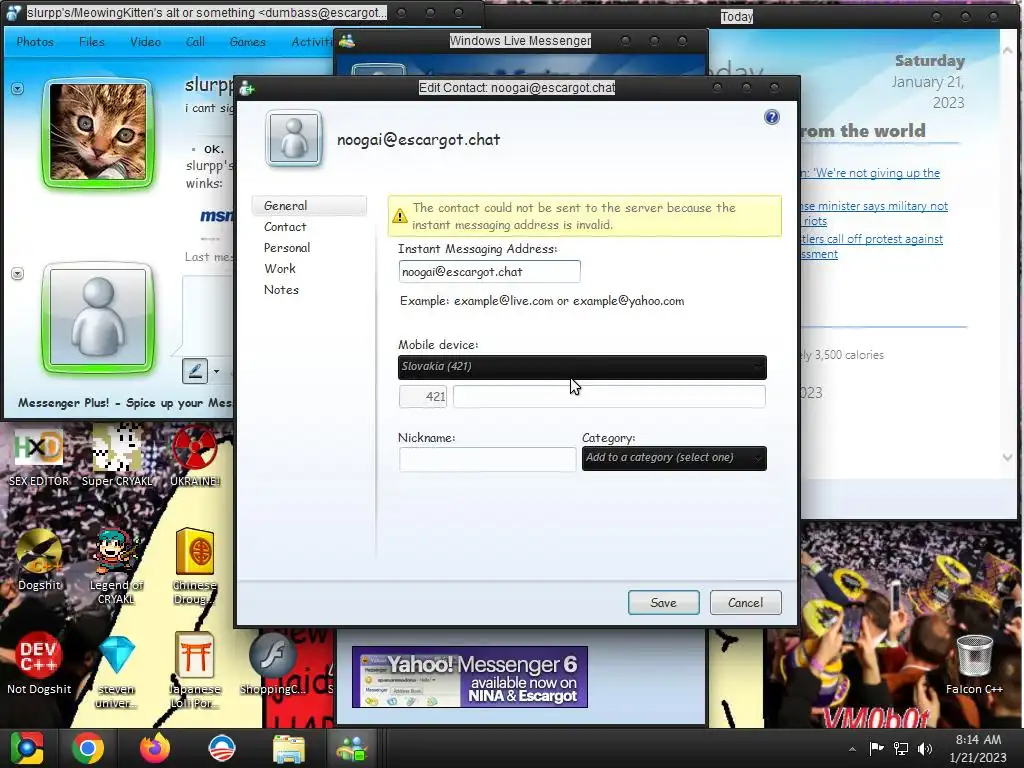This screenshot has width=1024, height=768.
Task: Click network tray icon
Action: [x=901, y=748]
